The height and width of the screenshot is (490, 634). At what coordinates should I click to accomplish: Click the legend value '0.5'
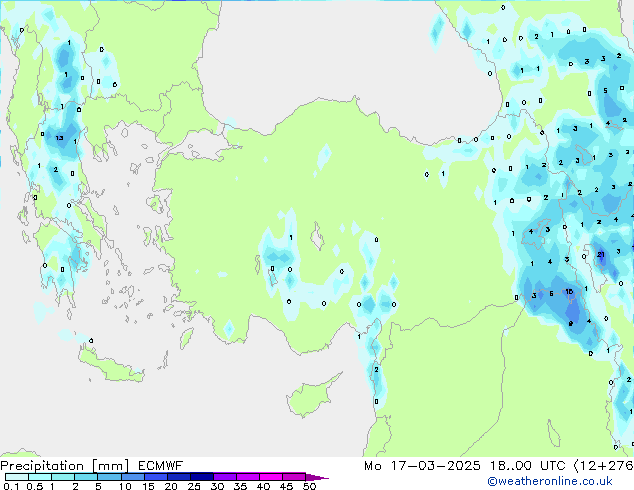[x=34, y=486]
